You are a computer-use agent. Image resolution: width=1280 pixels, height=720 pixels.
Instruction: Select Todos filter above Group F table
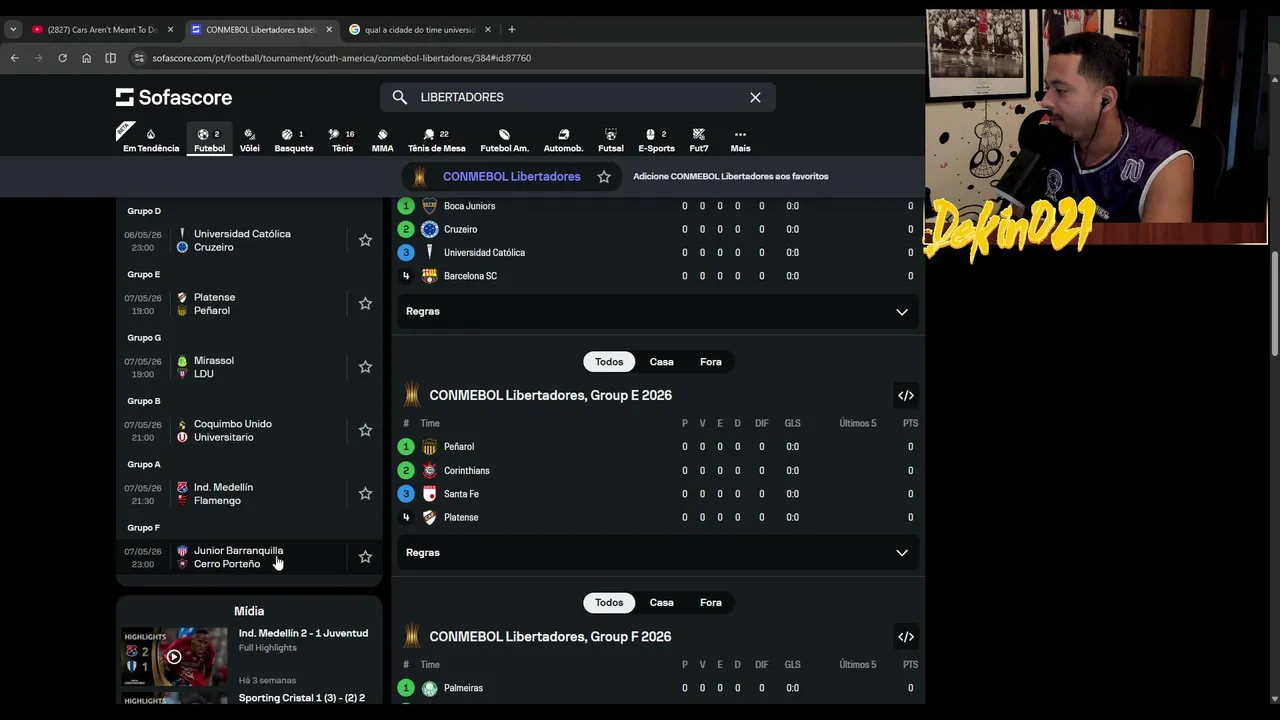[609, 603]
